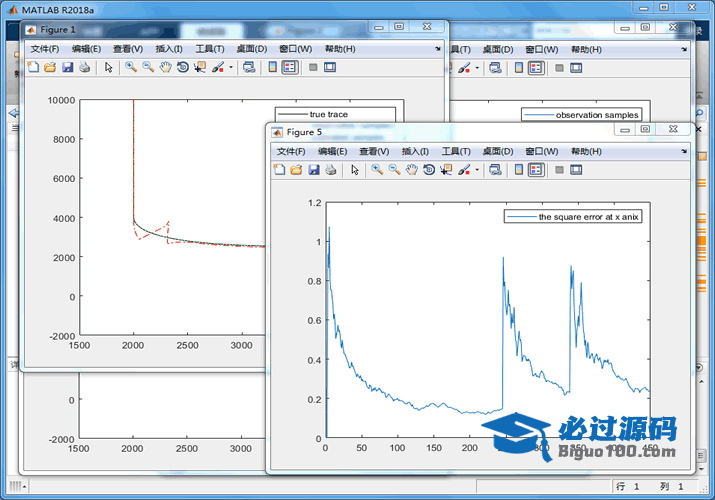Select Edit Plot arrow in Figure 1 toolbar

point(109,67)
